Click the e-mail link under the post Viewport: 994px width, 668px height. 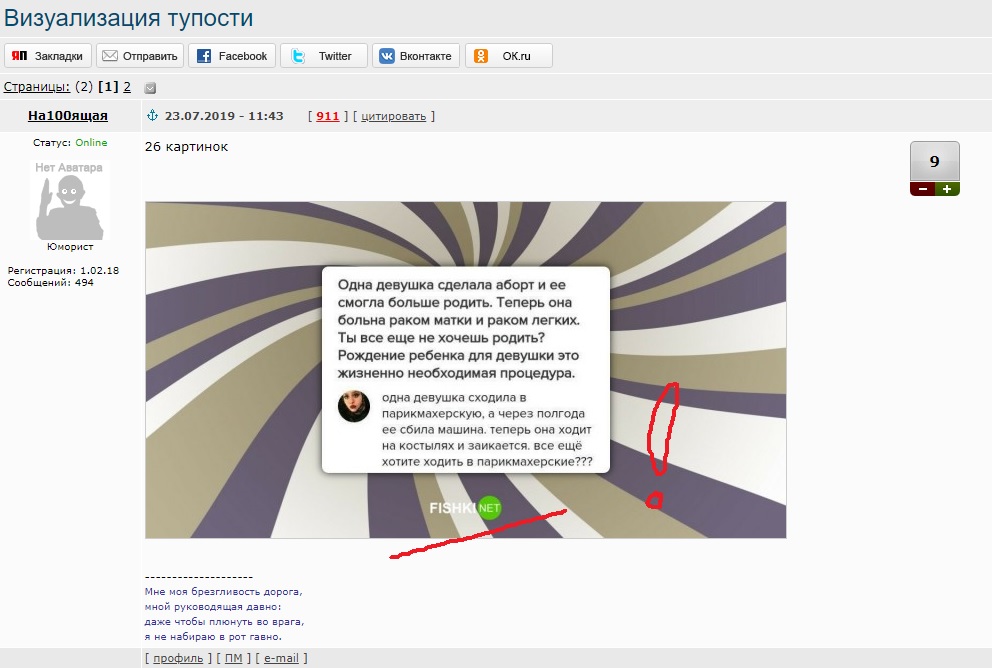(281, 658)
